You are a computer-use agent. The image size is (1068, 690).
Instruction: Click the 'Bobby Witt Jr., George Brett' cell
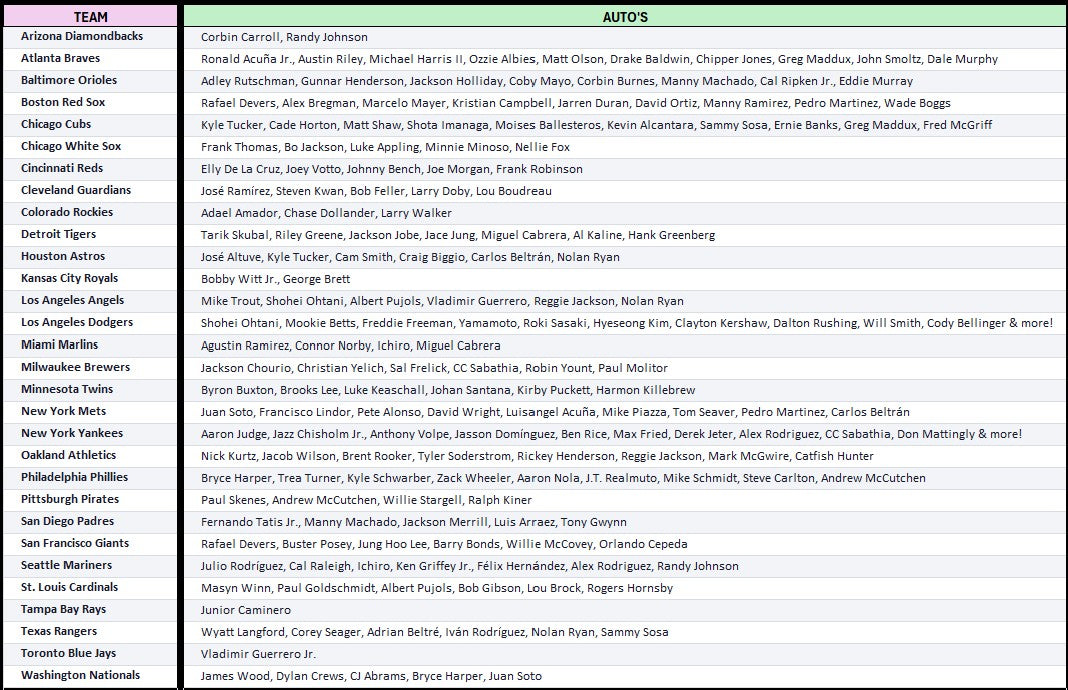pyautogui.click(x=625, y=279)
